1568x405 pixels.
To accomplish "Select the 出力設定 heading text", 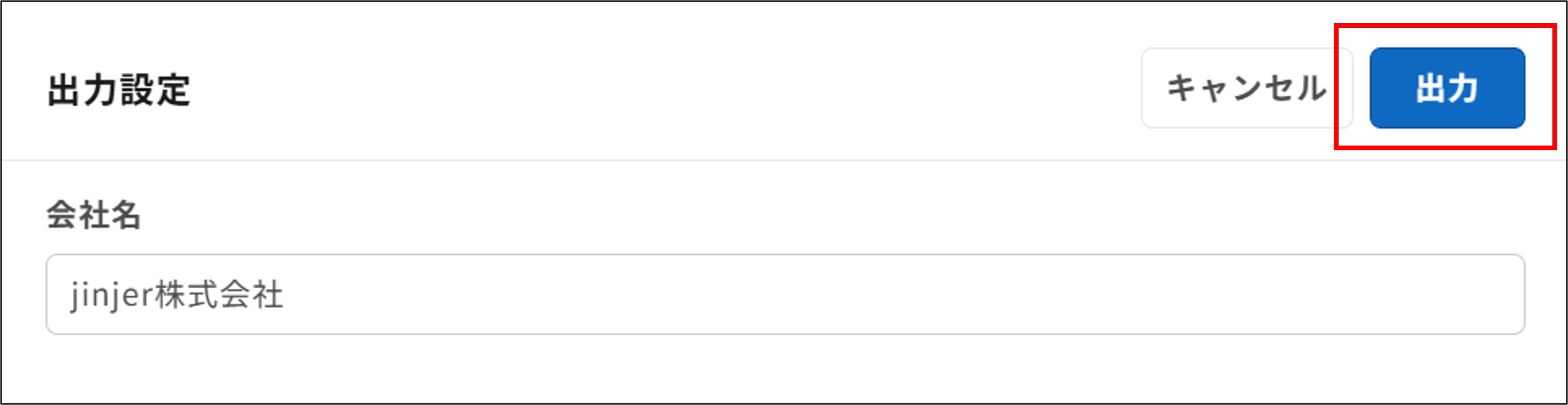I will coord(118,90).
